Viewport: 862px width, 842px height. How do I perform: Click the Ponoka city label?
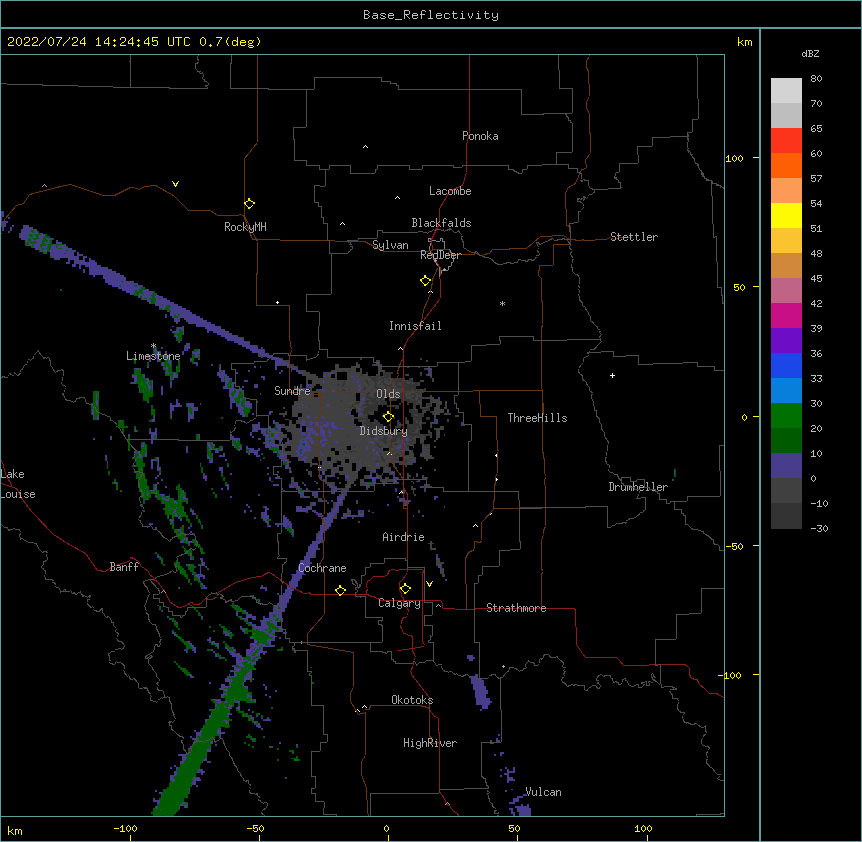pos(480,136)
